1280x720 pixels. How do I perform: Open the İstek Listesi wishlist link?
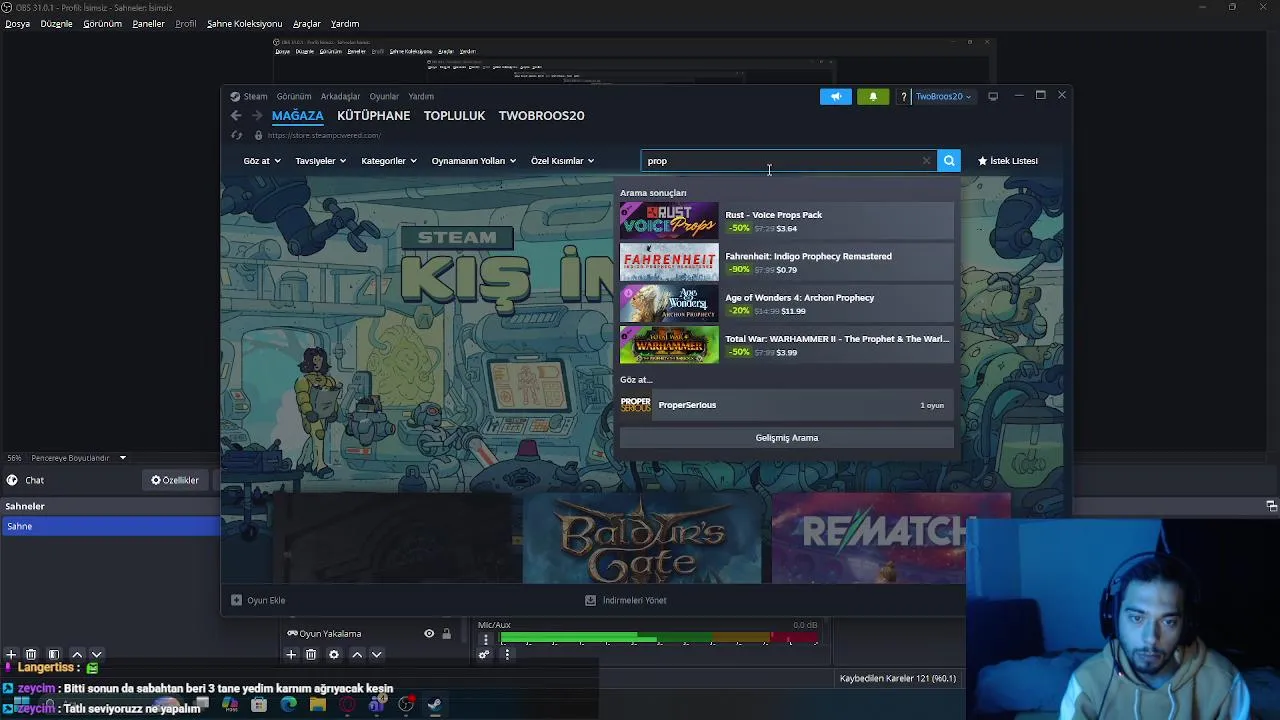coord(1008,161)
